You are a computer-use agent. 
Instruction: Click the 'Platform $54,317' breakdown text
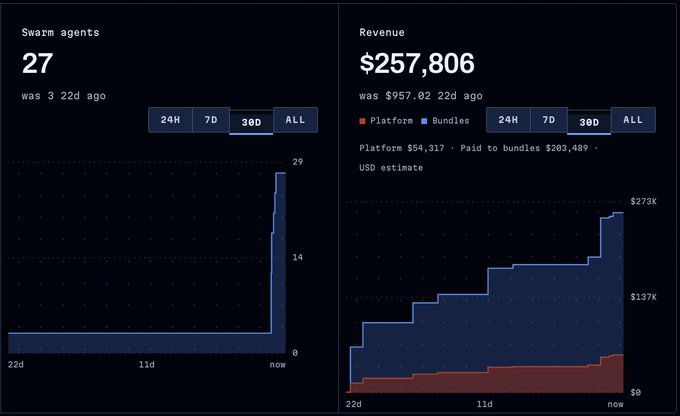click(x=402, y=148)
